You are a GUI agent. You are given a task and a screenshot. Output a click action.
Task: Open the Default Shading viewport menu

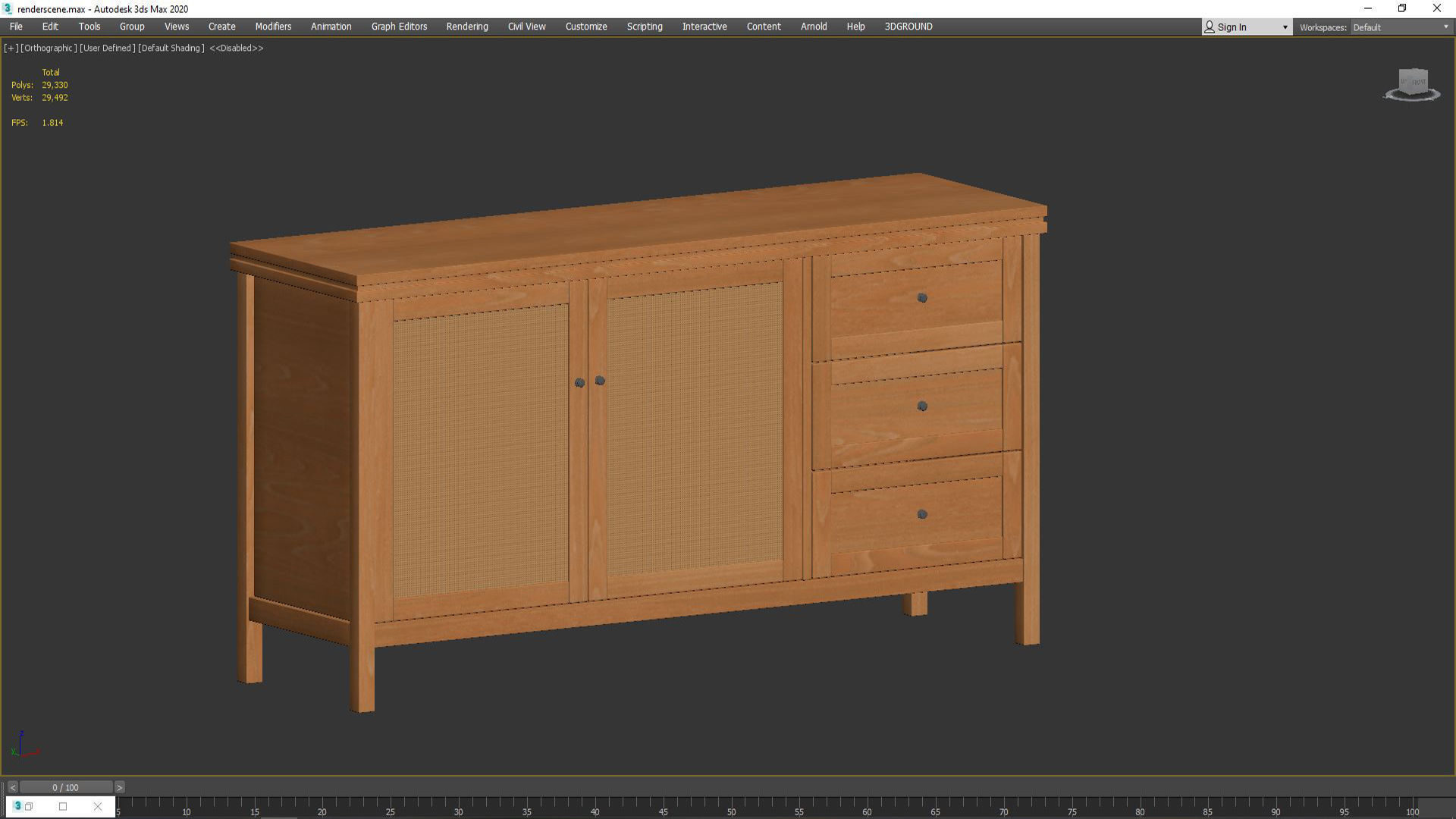(171, 48)
